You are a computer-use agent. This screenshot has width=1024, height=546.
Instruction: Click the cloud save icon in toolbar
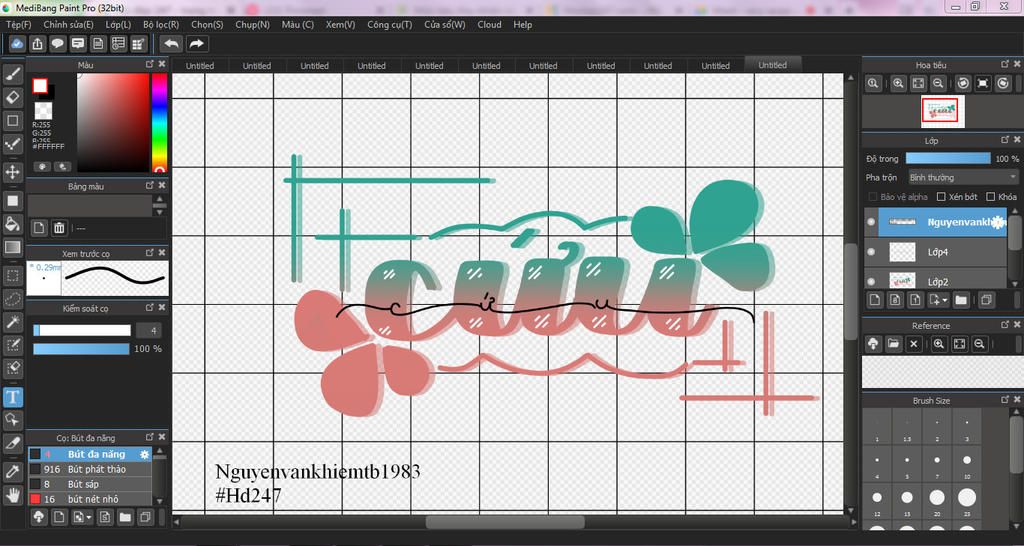[x=18, y=44]
